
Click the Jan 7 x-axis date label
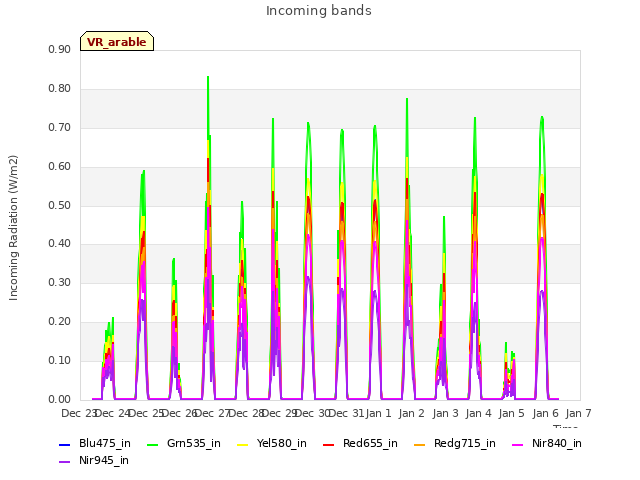click(578, 413)
